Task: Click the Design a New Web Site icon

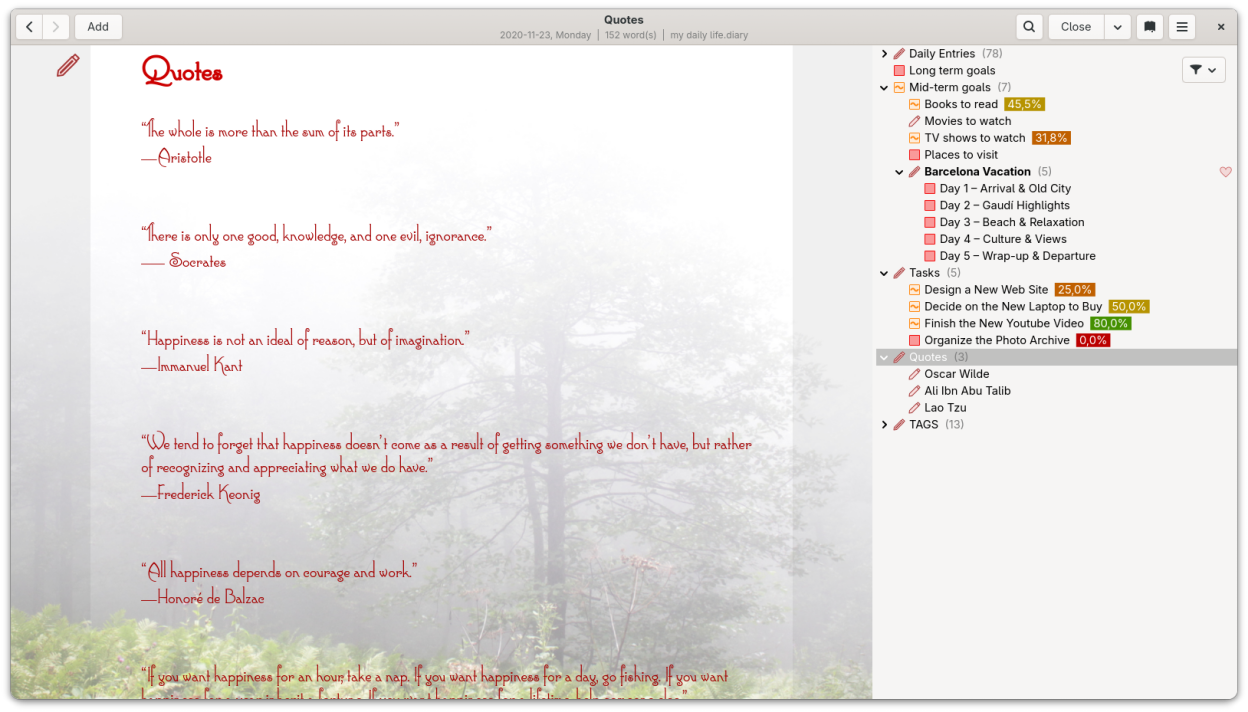Action: (x=914, y=290)
